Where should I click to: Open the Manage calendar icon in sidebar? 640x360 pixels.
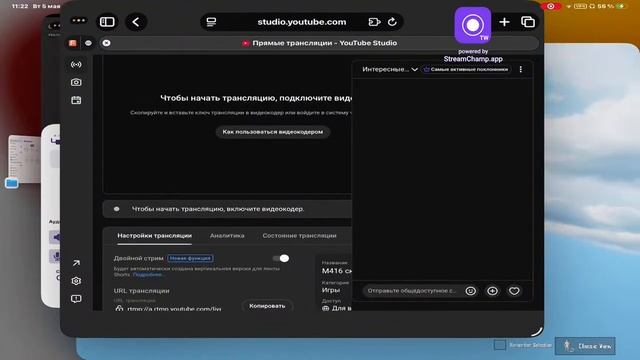(76, 100)
